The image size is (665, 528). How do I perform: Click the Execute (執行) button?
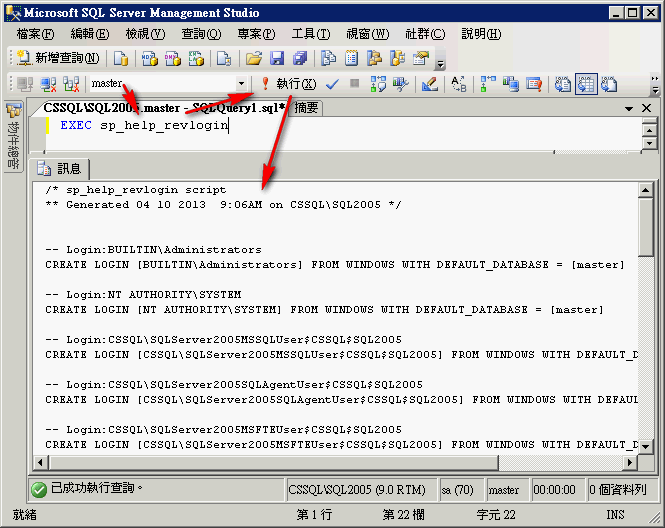pos(287,84)
